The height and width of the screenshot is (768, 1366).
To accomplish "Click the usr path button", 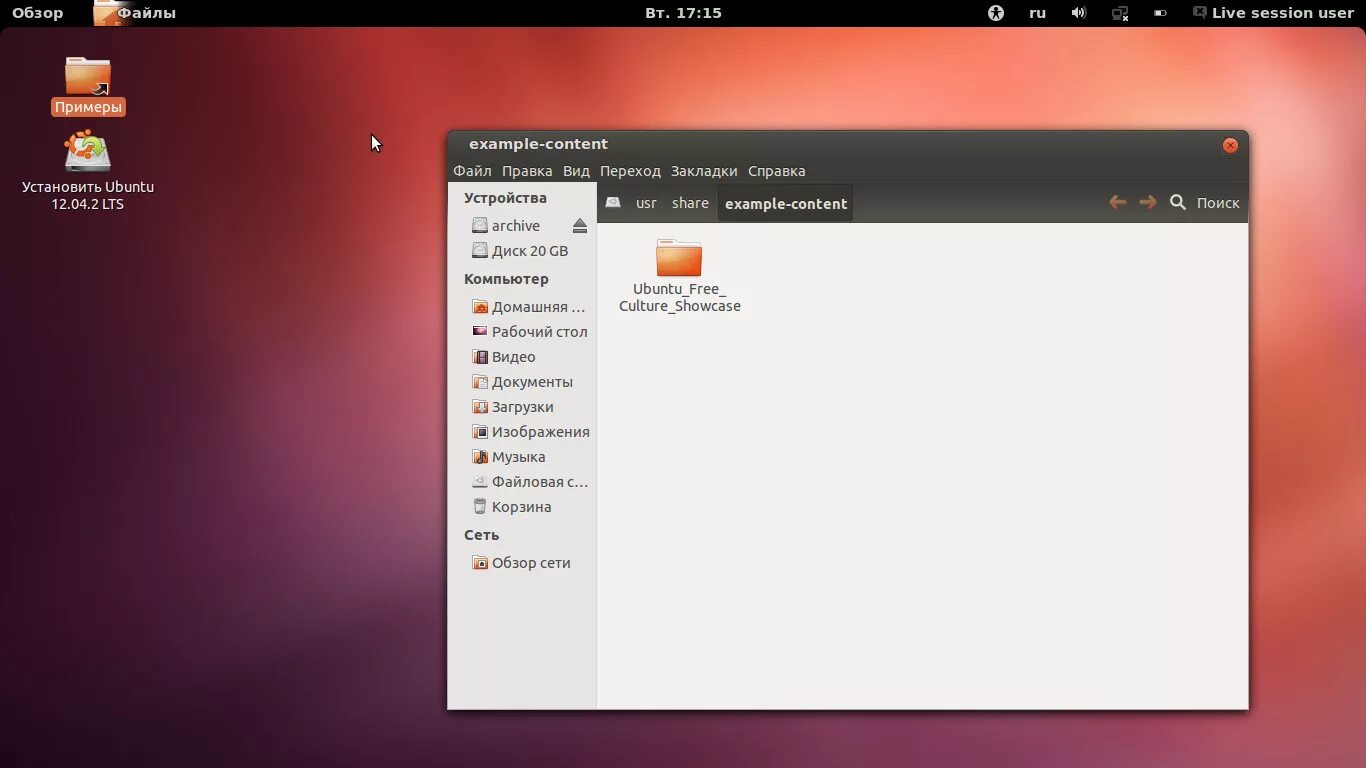I will pos(646,203).
